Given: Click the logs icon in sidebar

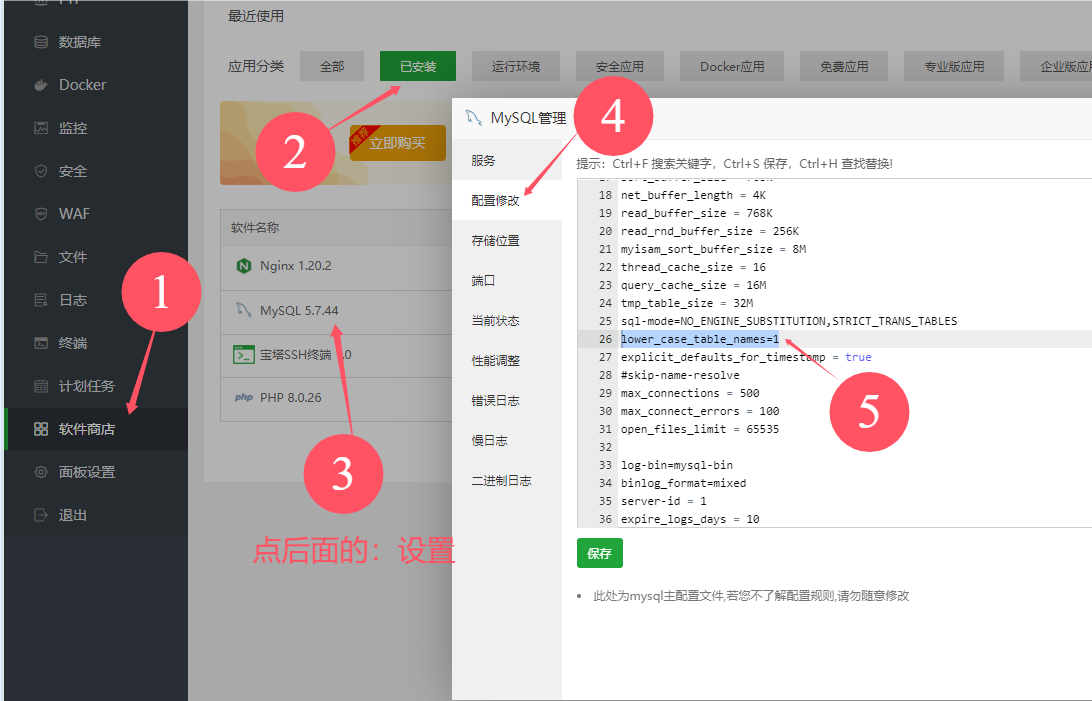Looking at the screenshot, I should click(x=41, y=300).
